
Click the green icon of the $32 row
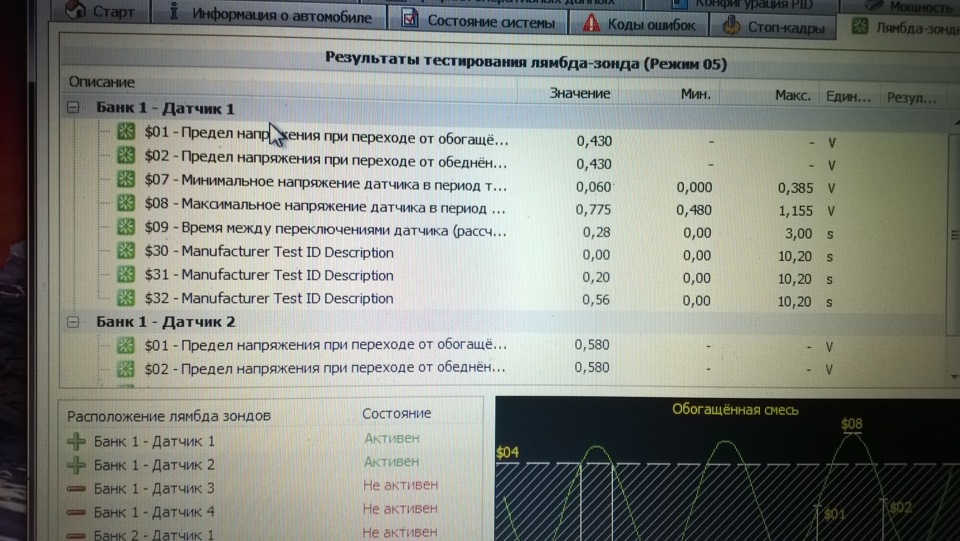[126, 297]
